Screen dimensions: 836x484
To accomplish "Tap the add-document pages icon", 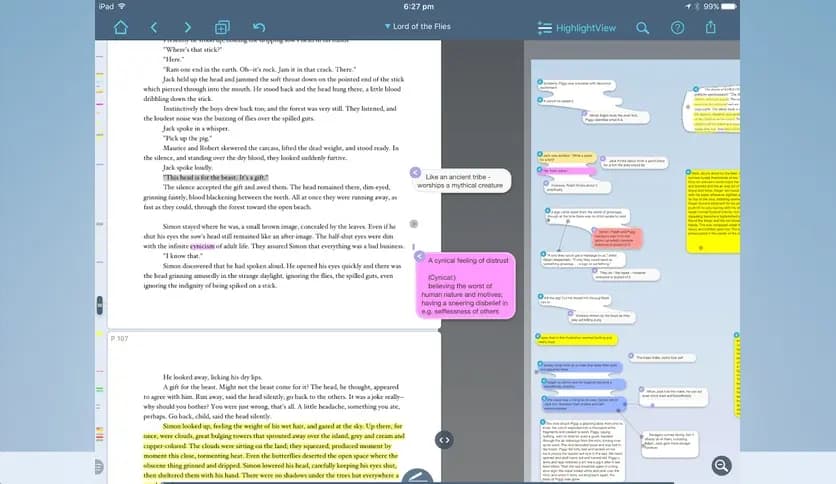I will (x=222, y=27).
